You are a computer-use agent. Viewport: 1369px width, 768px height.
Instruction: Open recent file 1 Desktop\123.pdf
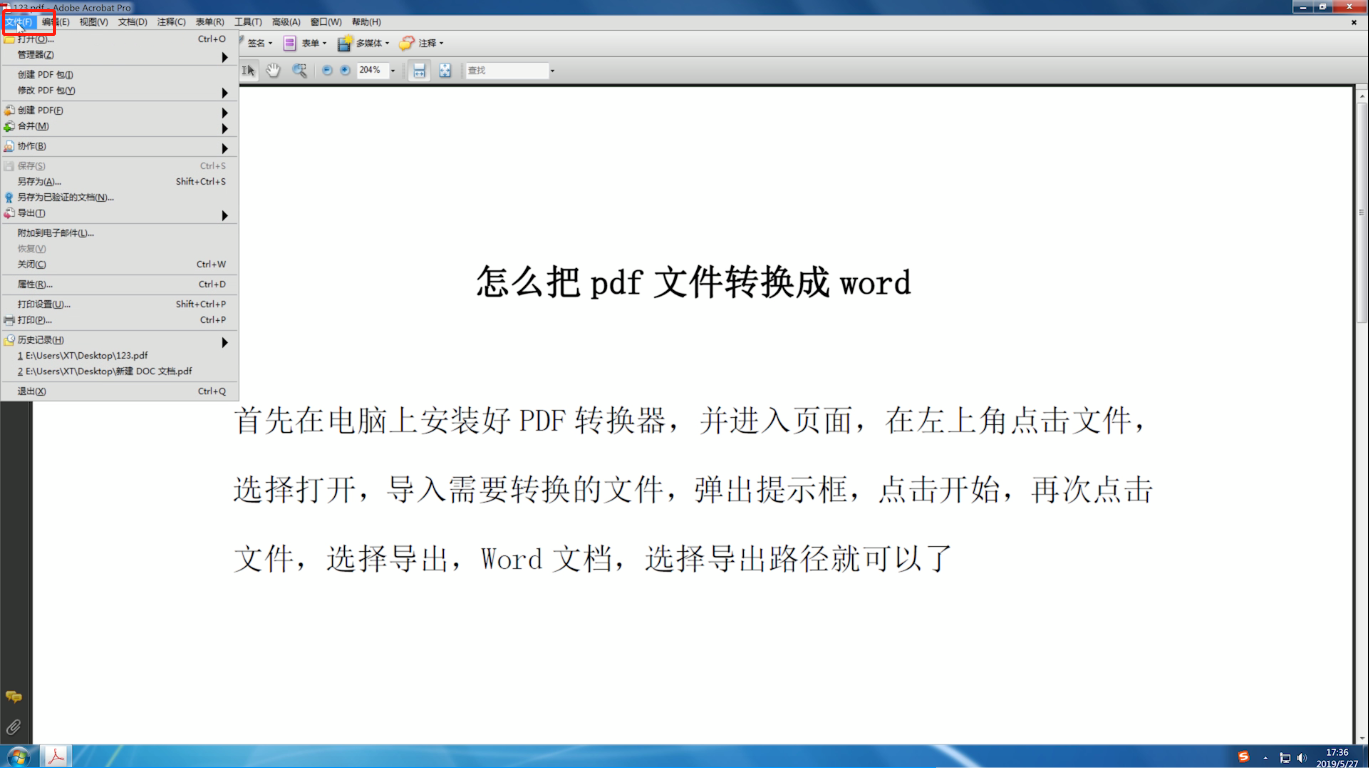(x=119, y=356)
